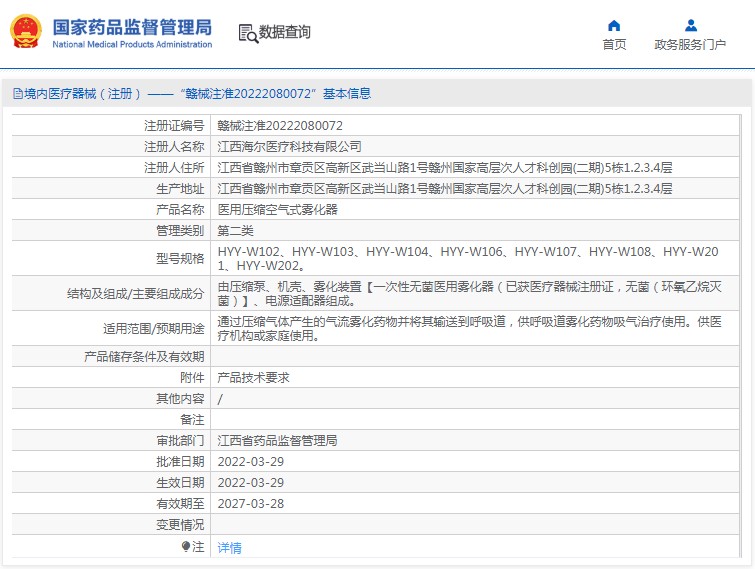Select 江西省药品监督管理局 approving department
The image size is (755, 569).
(x=277, y=440)
